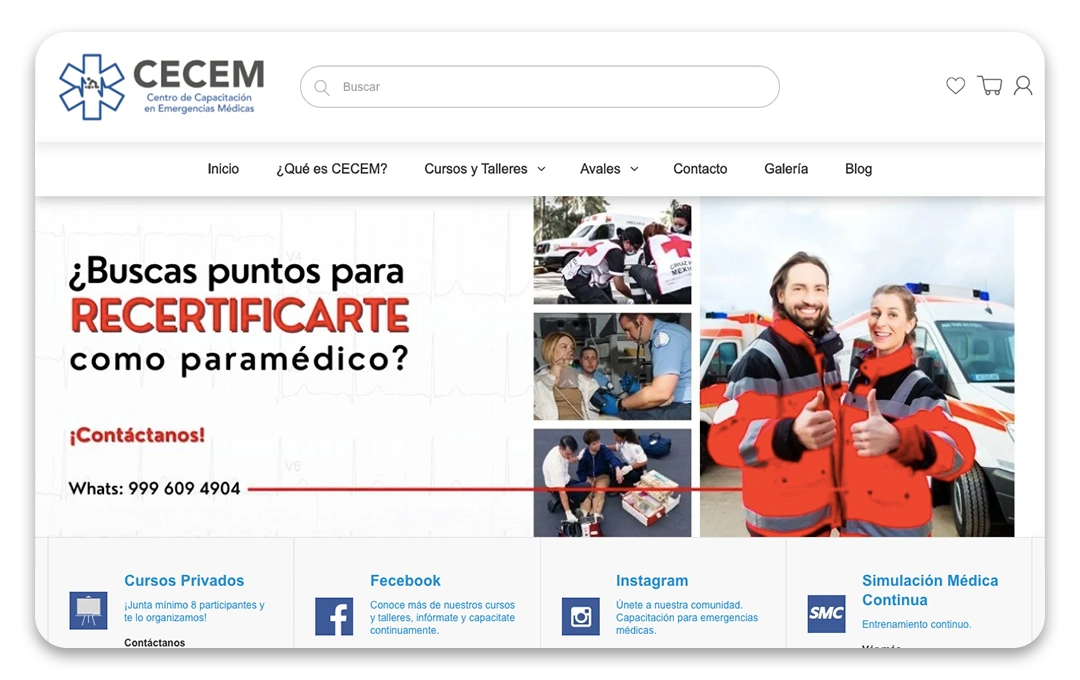Expand the Avales dropdown menu
Image resolution: width=1080 pixels, height=680 pixels.
click(x=608, y=169)
